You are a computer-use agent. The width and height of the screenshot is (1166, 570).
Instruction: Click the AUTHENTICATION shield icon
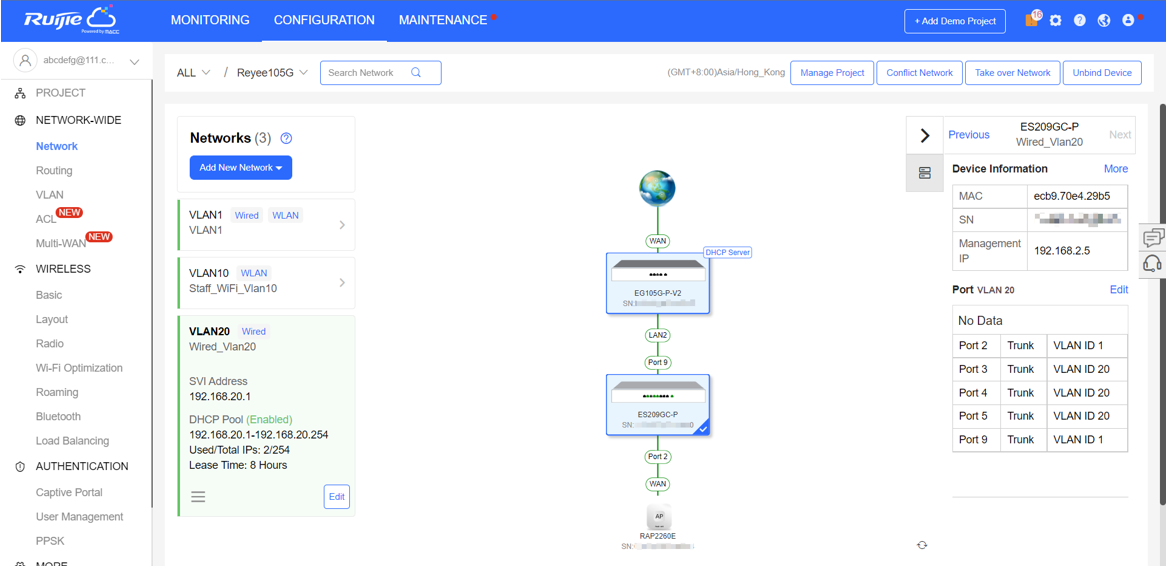tap(21, 467)
